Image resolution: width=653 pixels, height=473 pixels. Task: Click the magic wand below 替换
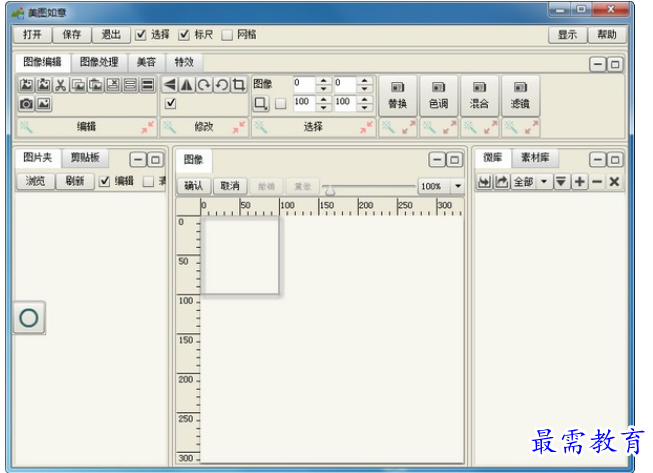point(389,127)
